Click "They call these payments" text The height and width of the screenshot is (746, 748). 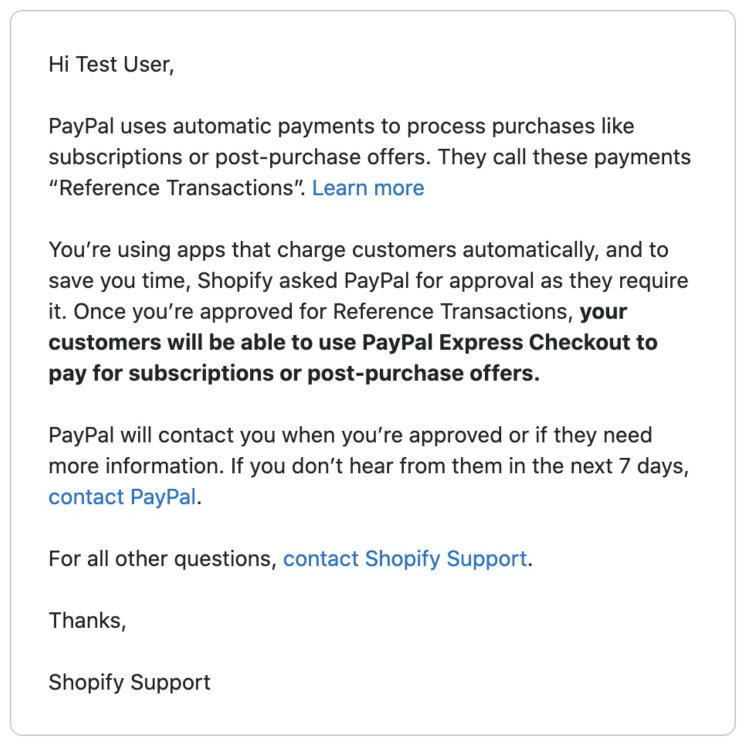[x=564, y=157]
